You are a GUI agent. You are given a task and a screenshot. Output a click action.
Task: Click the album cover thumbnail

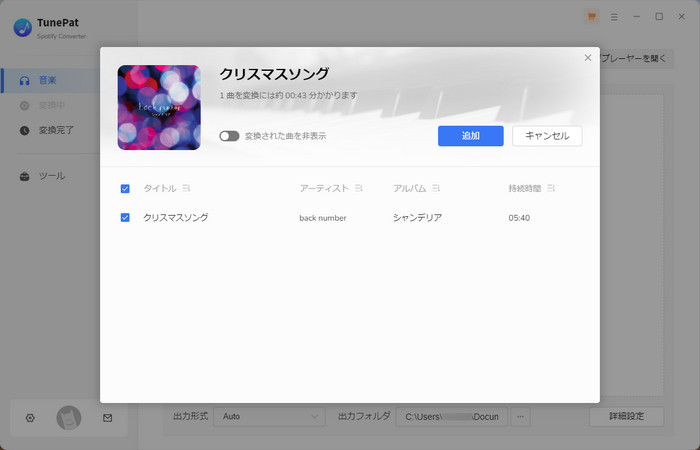(159, 107)
